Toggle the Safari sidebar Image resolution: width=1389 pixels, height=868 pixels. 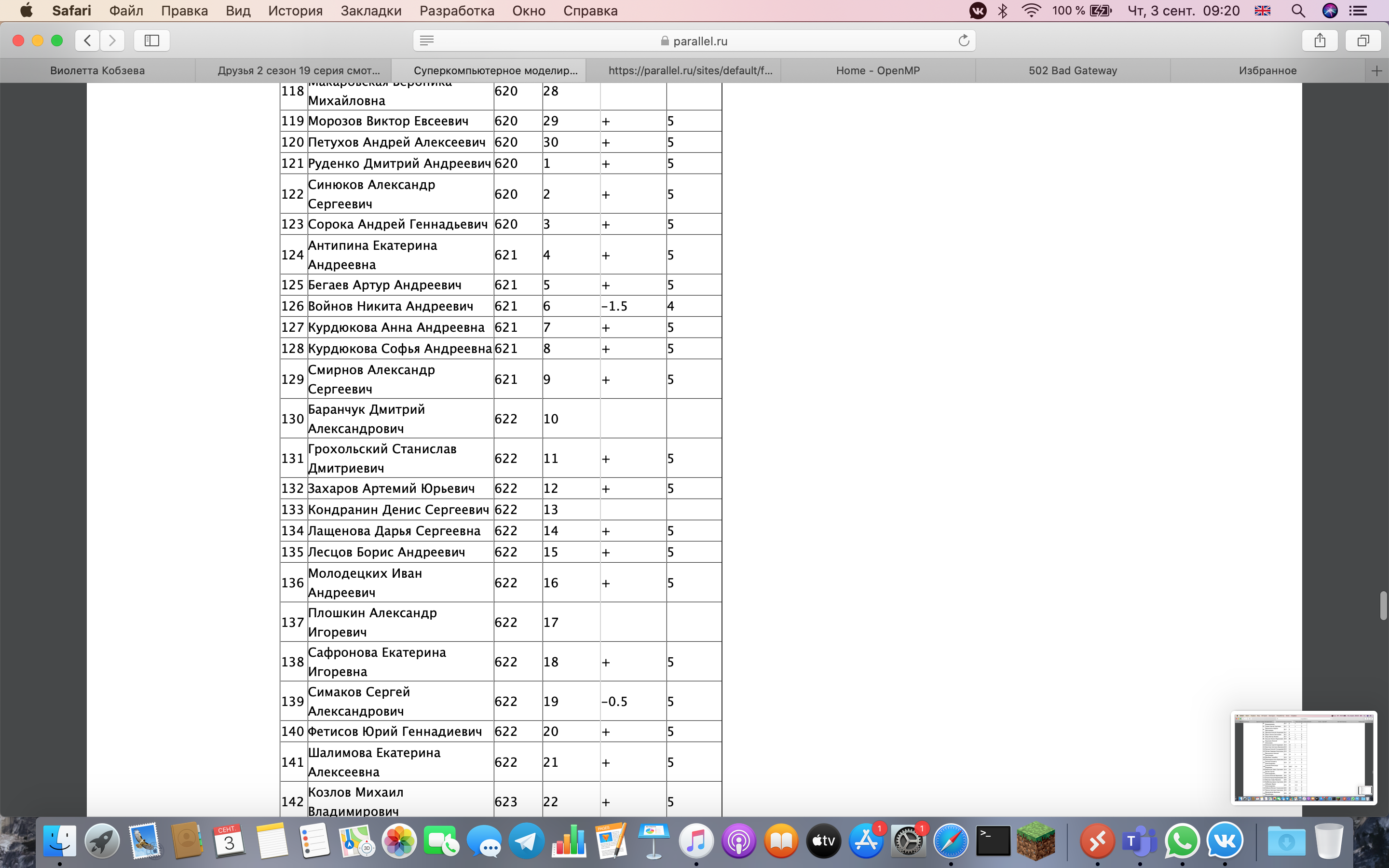click(x=151, y=40)
